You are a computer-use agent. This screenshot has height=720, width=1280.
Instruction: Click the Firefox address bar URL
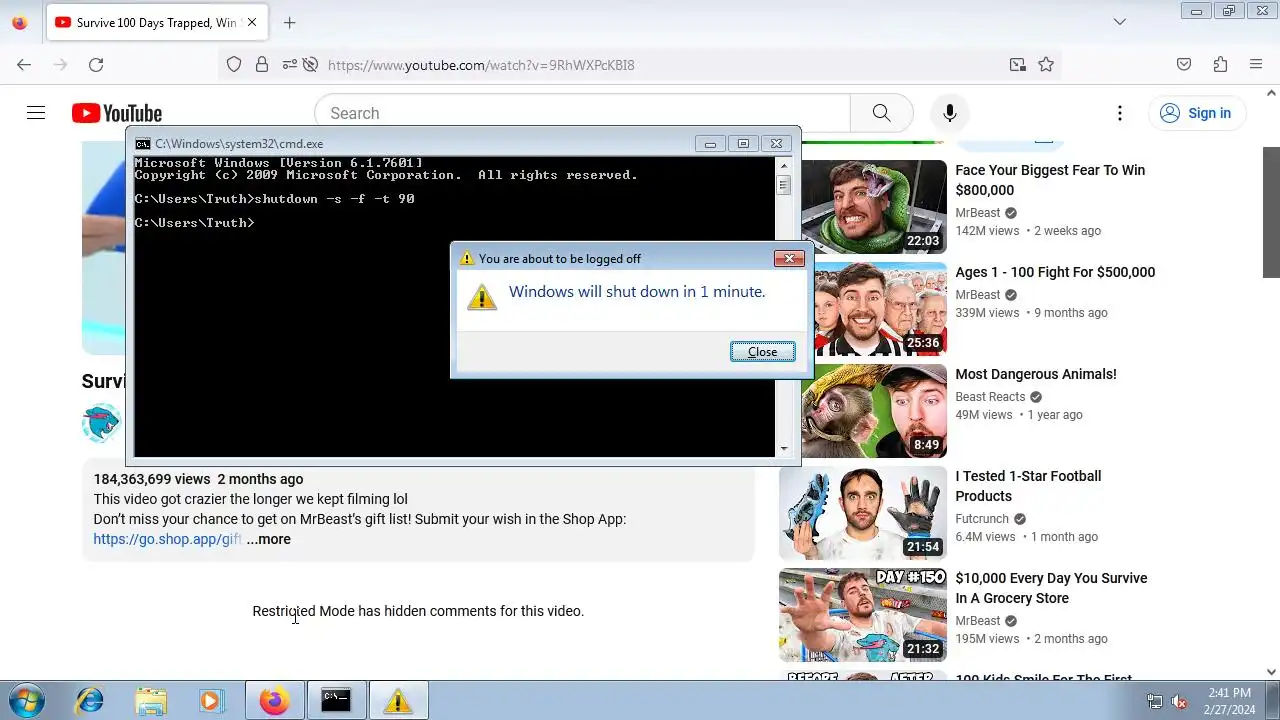point(481,65)
